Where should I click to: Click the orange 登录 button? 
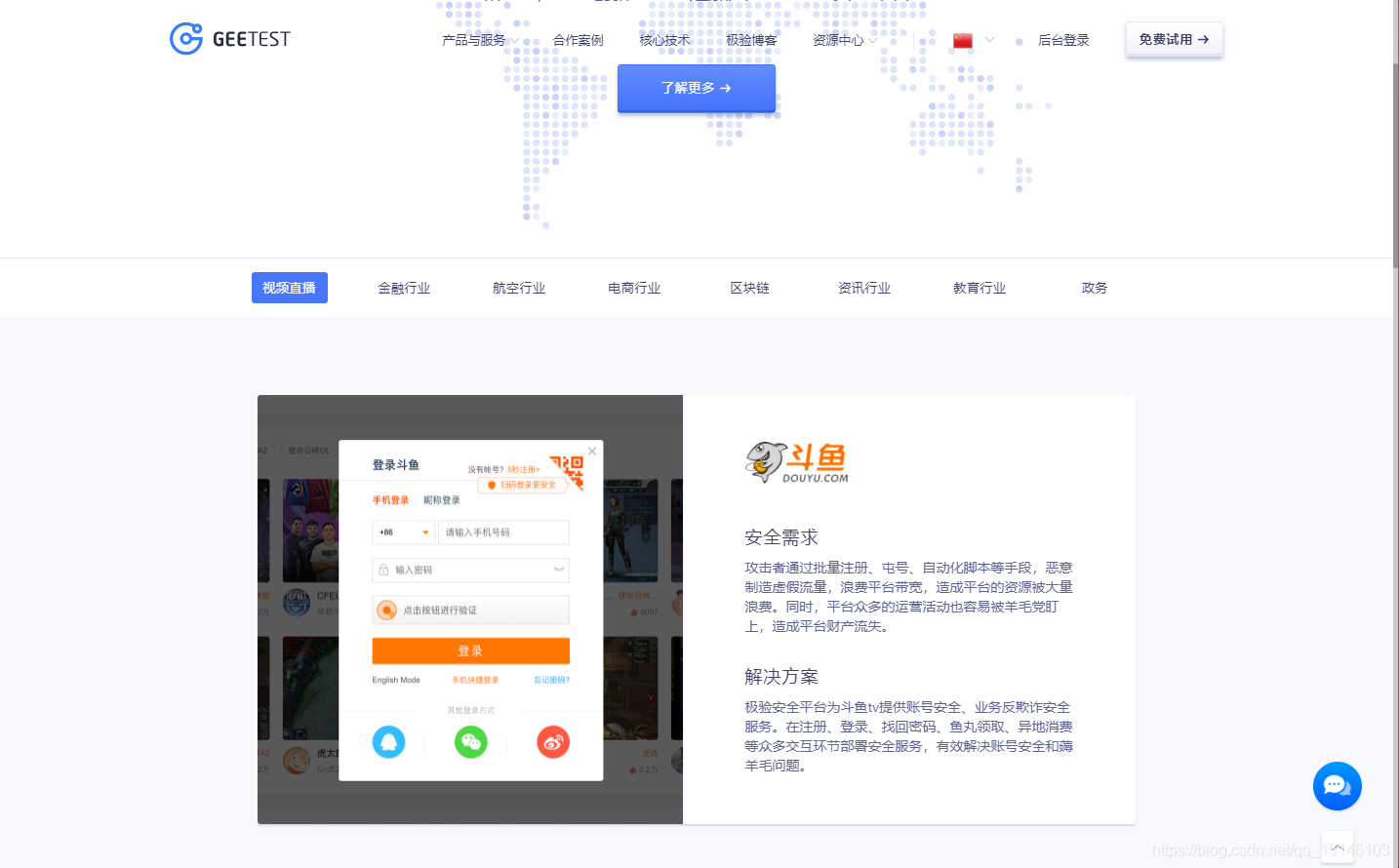click(x=470, y=651)
